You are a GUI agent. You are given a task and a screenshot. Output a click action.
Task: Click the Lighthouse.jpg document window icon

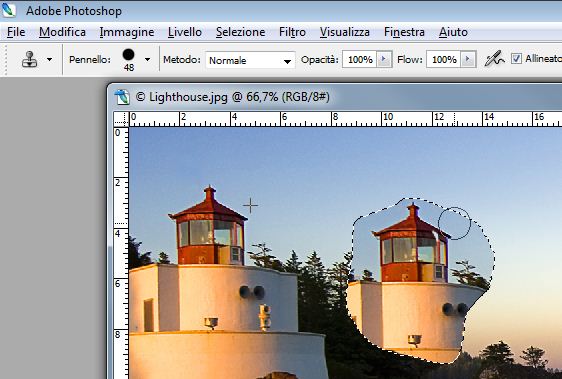122,97
